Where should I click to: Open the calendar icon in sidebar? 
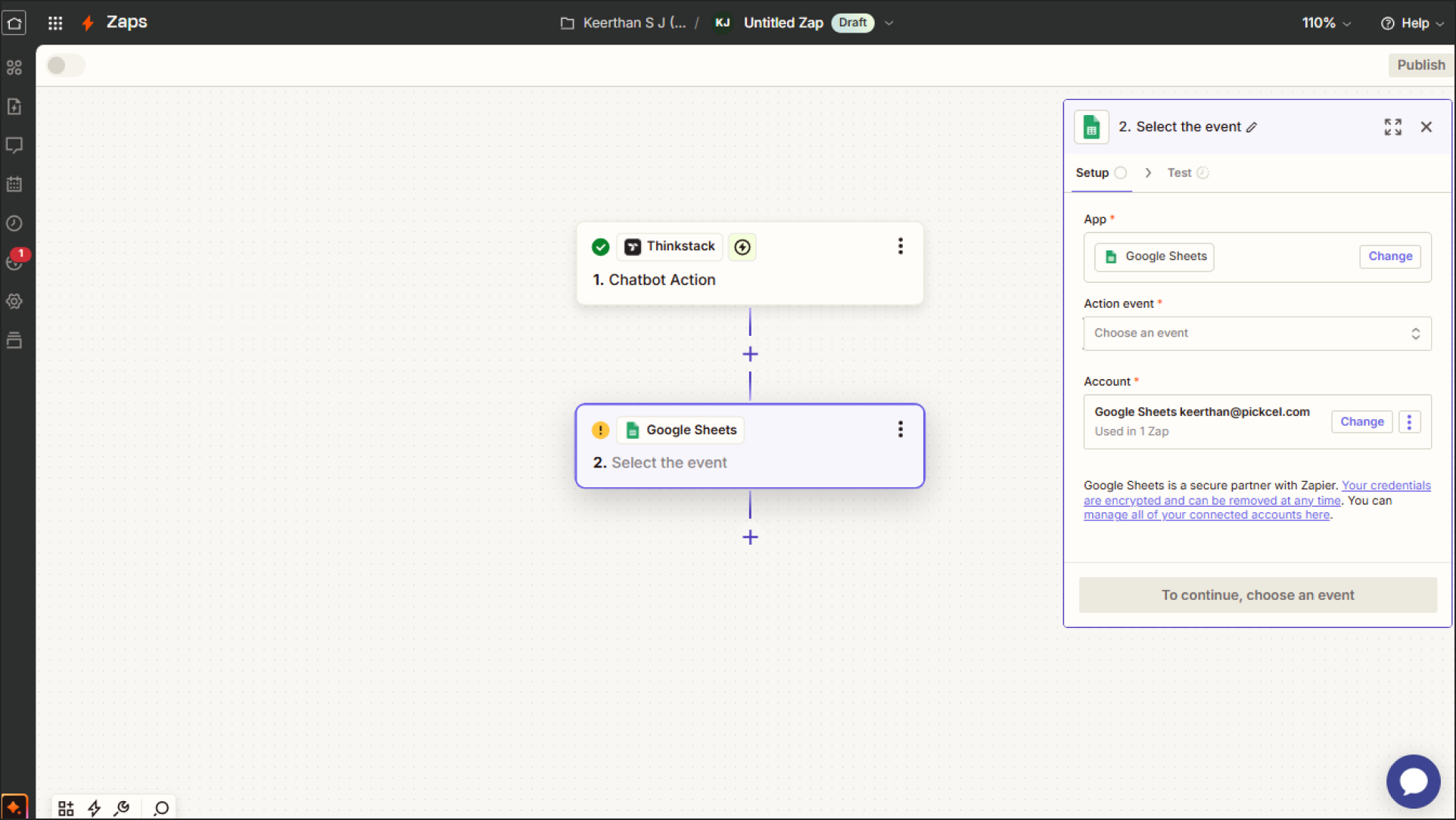[x=14, y=184]
